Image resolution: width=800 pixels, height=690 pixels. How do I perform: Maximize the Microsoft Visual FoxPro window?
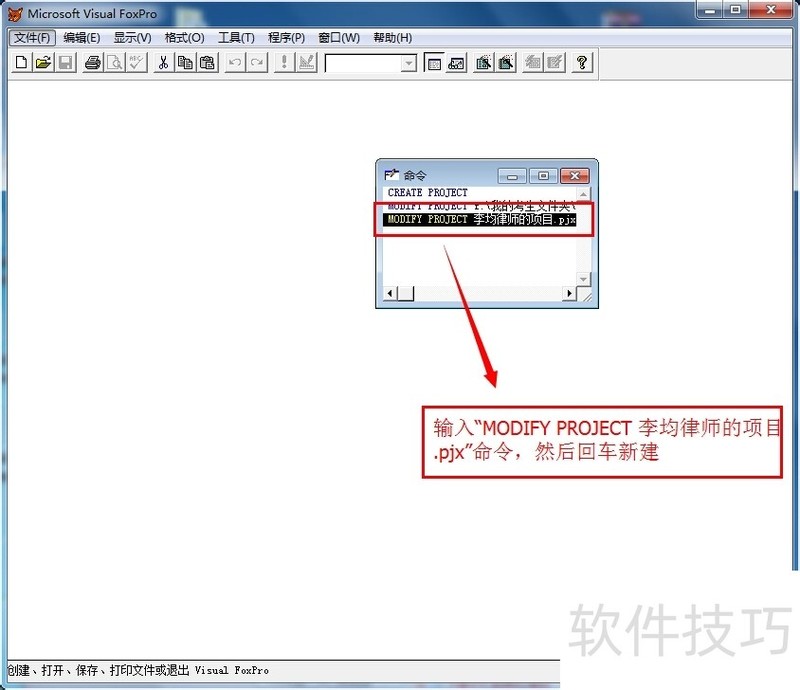[736, 10]
